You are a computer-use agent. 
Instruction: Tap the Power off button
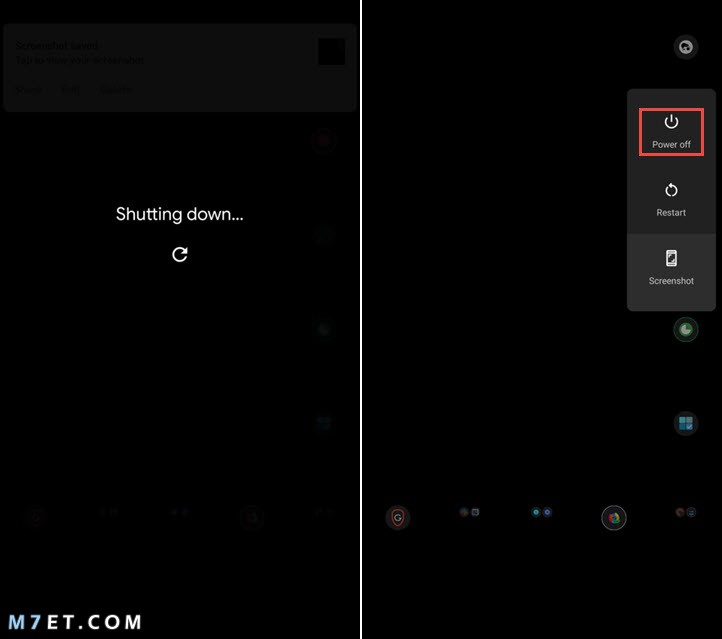671,132
